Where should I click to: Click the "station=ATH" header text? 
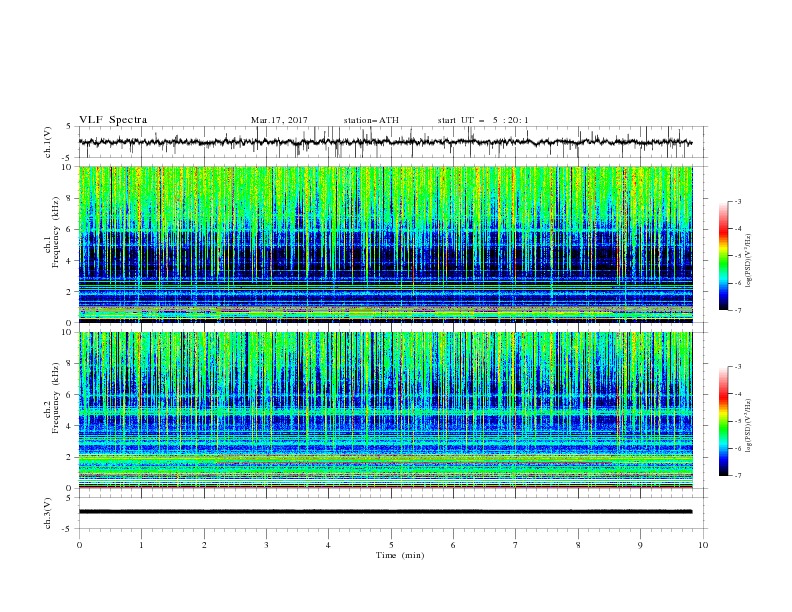coord(371,120)
